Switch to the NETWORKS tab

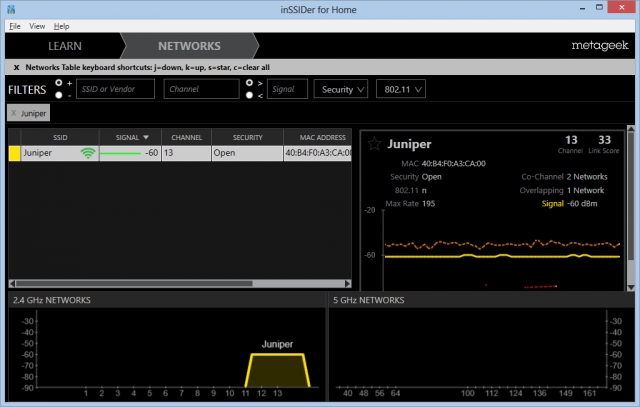tap(189, 46)
